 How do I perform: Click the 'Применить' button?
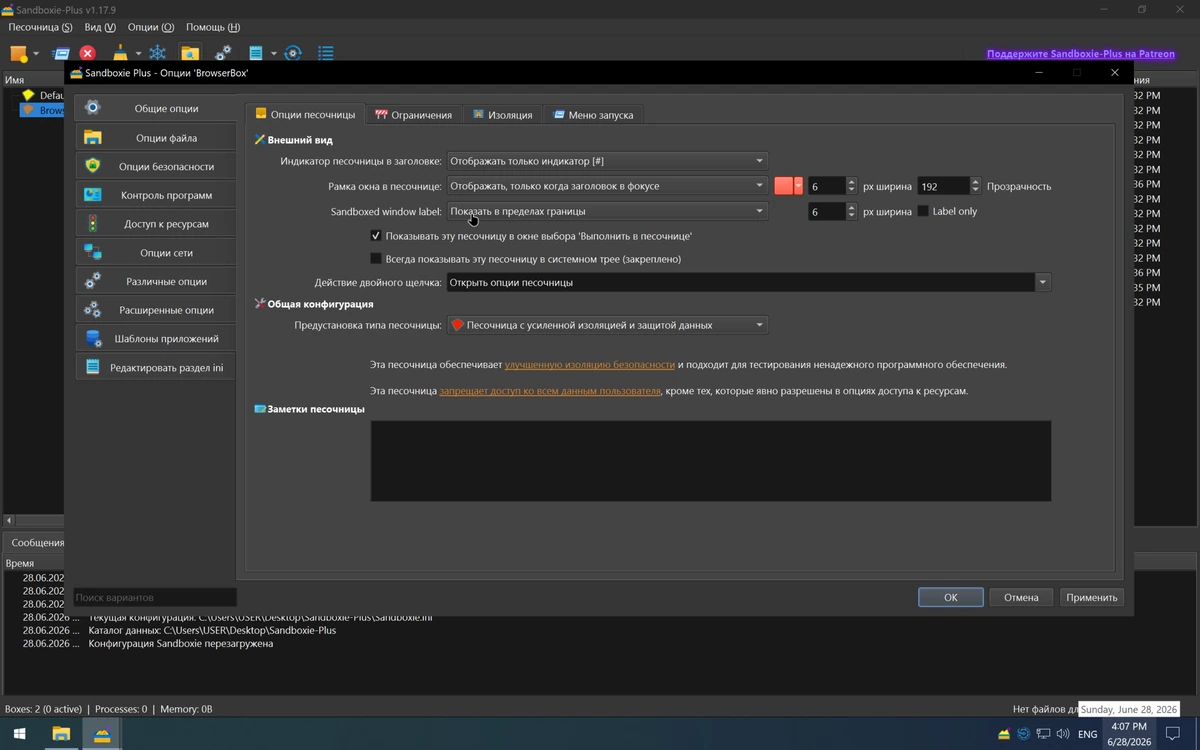tap(1092, 597)
